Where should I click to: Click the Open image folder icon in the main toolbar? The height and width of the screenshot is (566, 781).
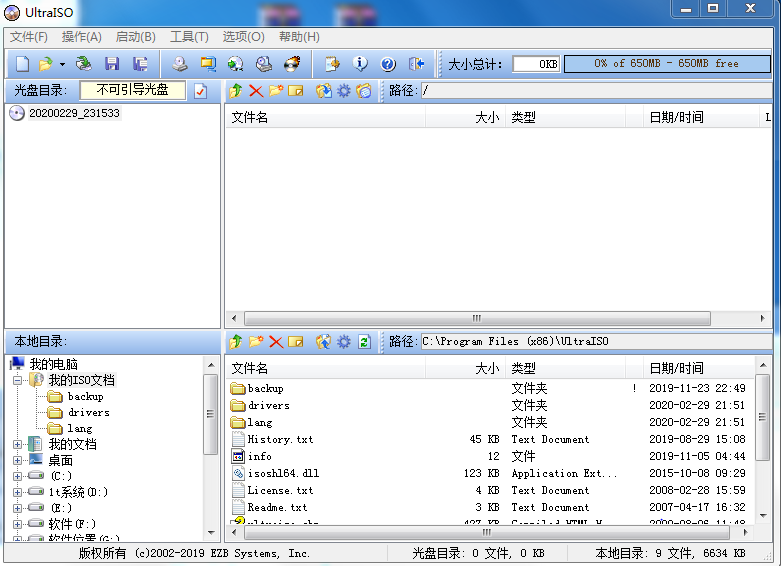46,64
